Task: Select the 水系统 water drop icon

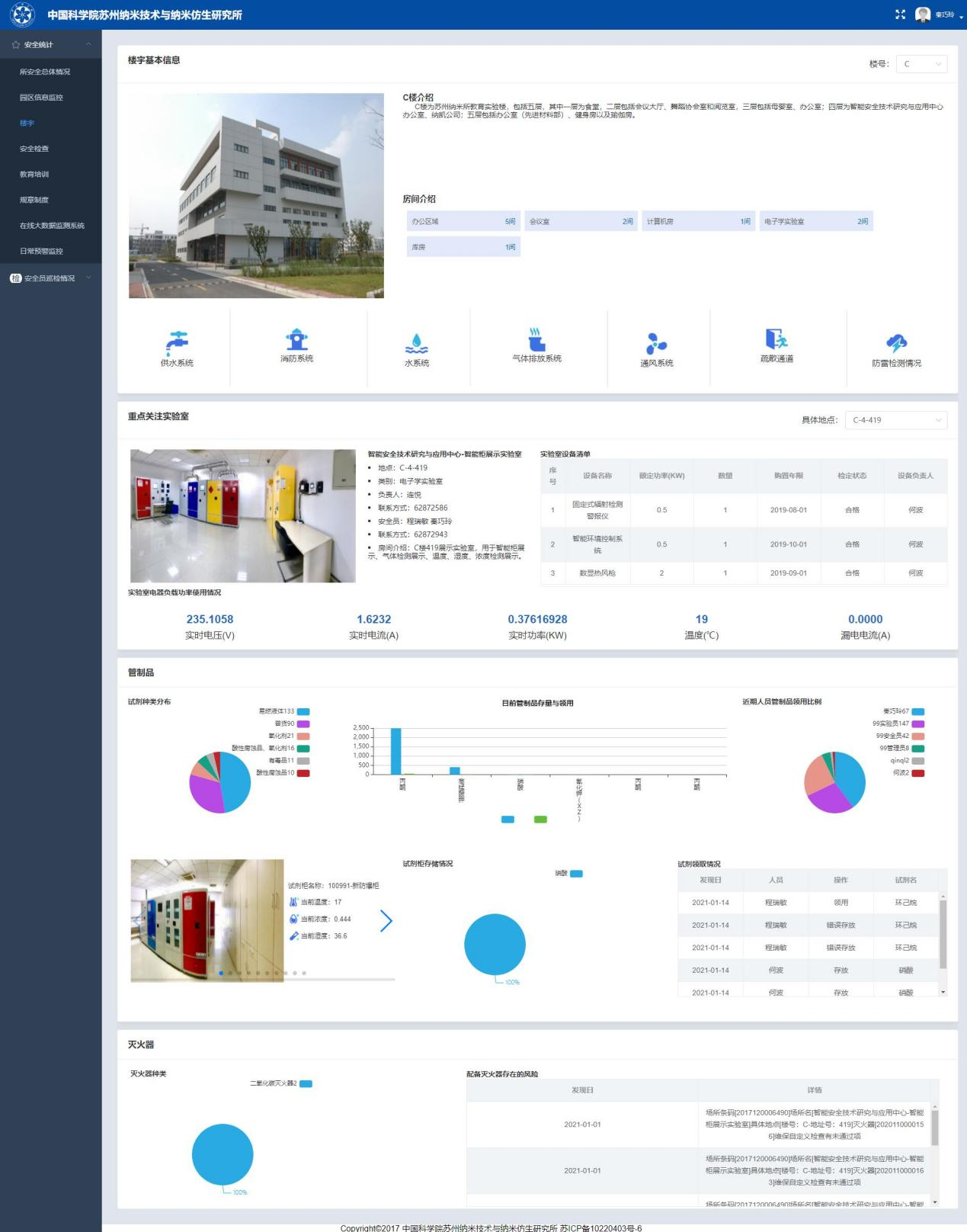Action: point(416,344)
